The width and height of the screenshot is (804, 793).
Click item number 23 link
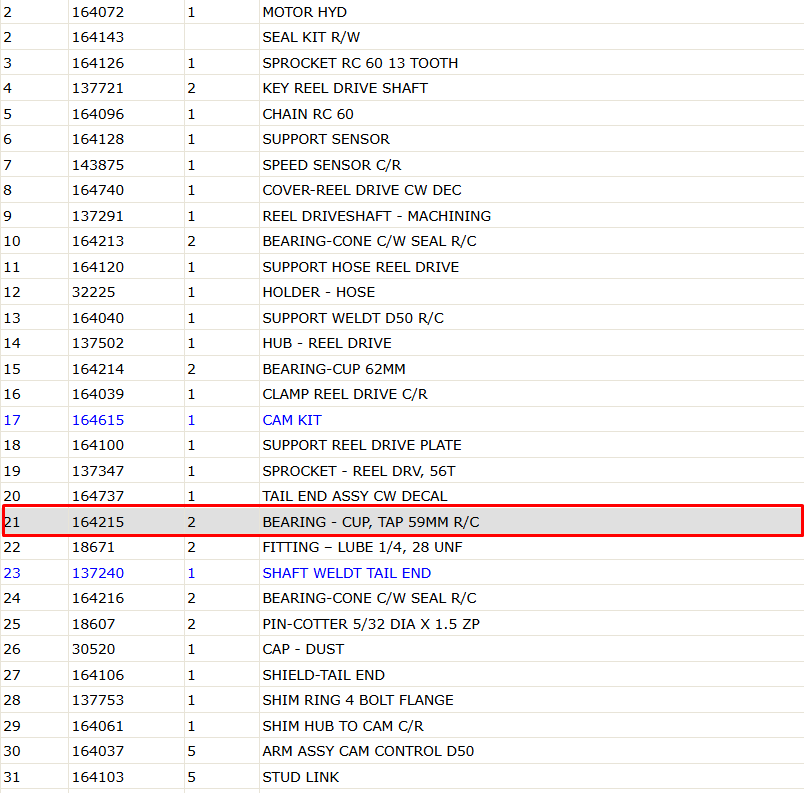[x=12, y=573]
